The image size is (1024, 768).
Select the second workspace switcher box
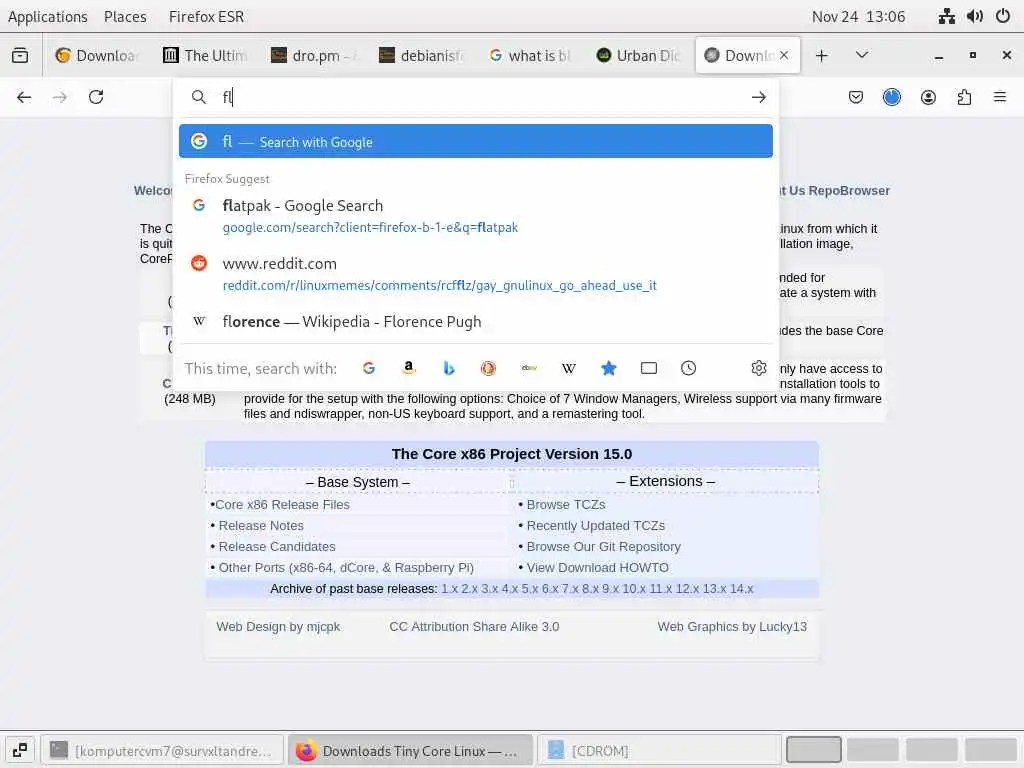click(x=872, y=750)
